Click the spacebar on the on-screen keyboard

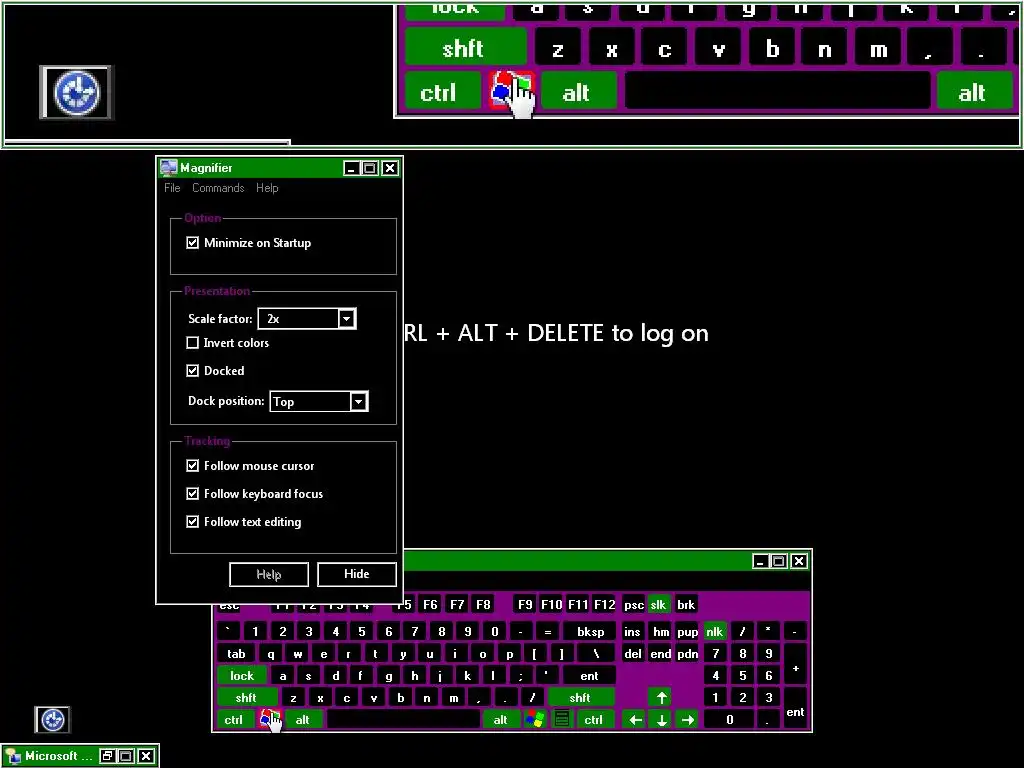(x=403, y=719)
